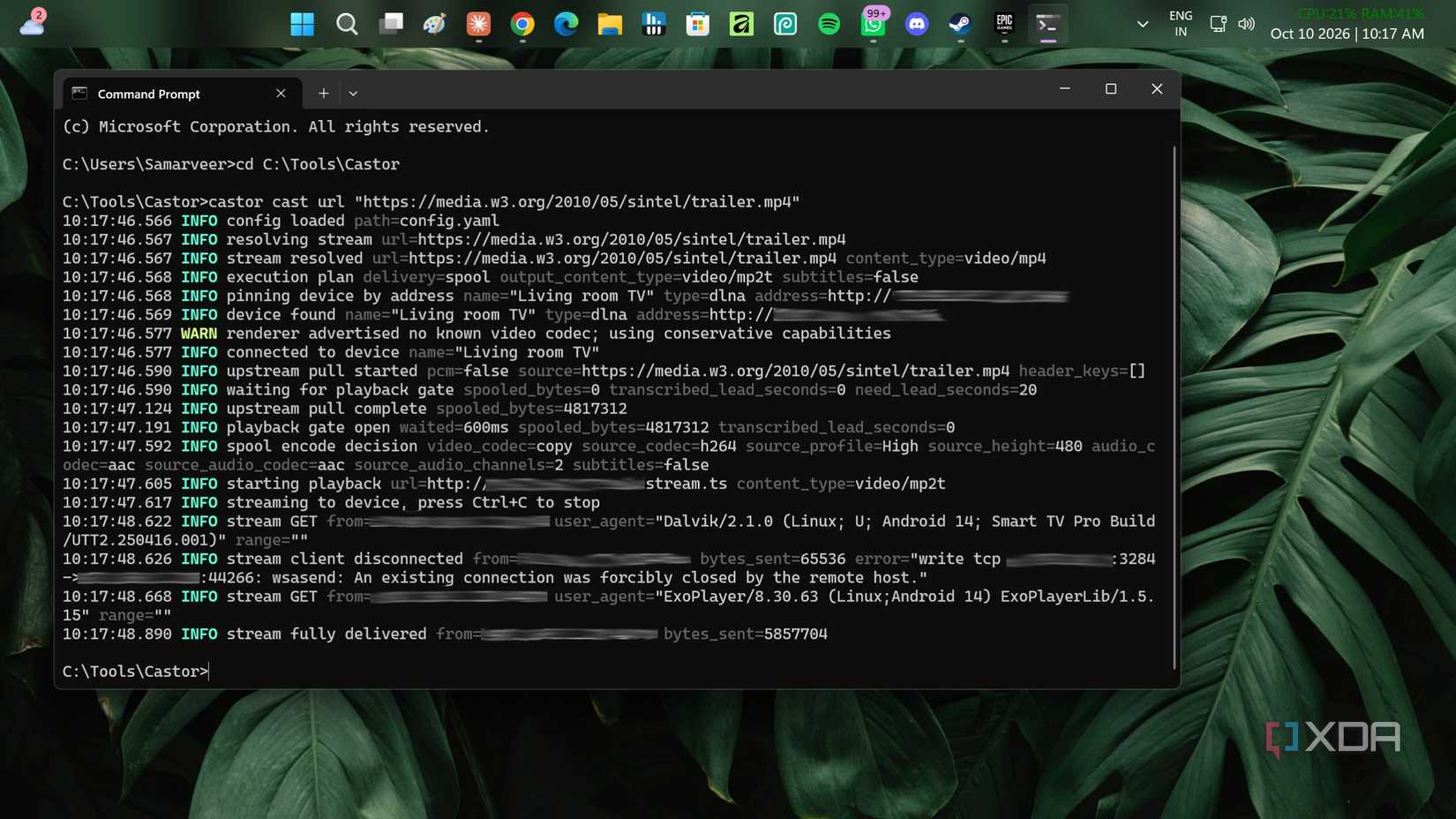Open Microsoft Edge from the taskbar
Screen dimensions: 1456x819
(566, 25)
